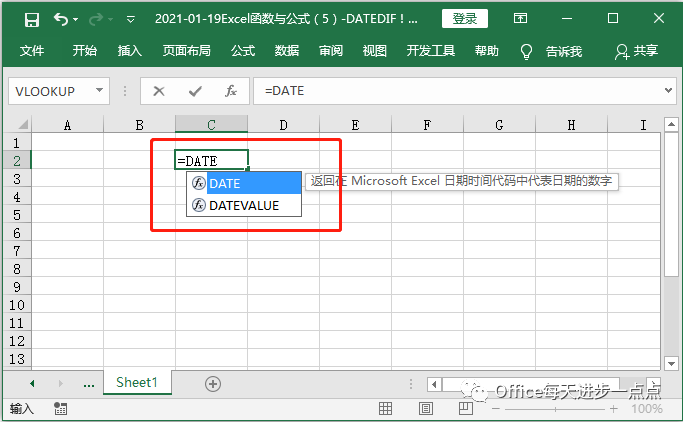683x422 pixels.
Task: Switch to Page Break Preview icon
Action: point(465,408)
